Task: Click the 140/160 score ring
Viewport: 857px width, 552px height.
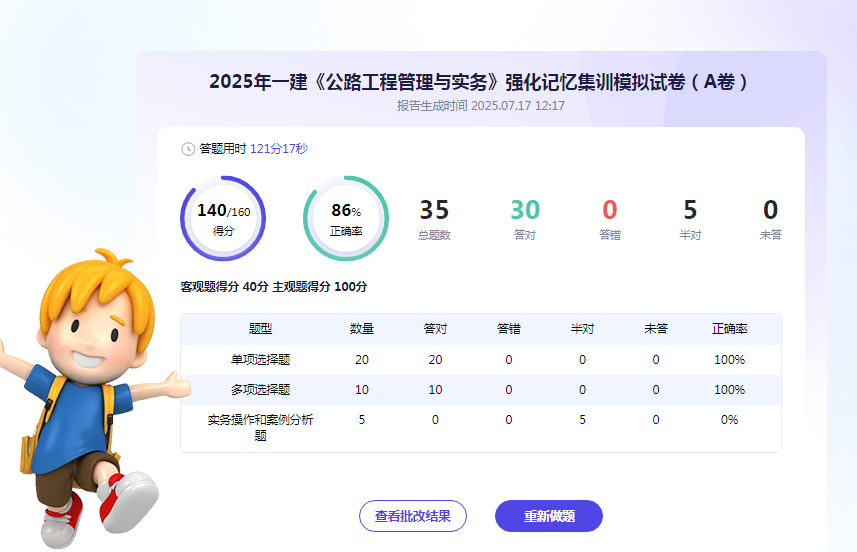Action: point(223,218)
